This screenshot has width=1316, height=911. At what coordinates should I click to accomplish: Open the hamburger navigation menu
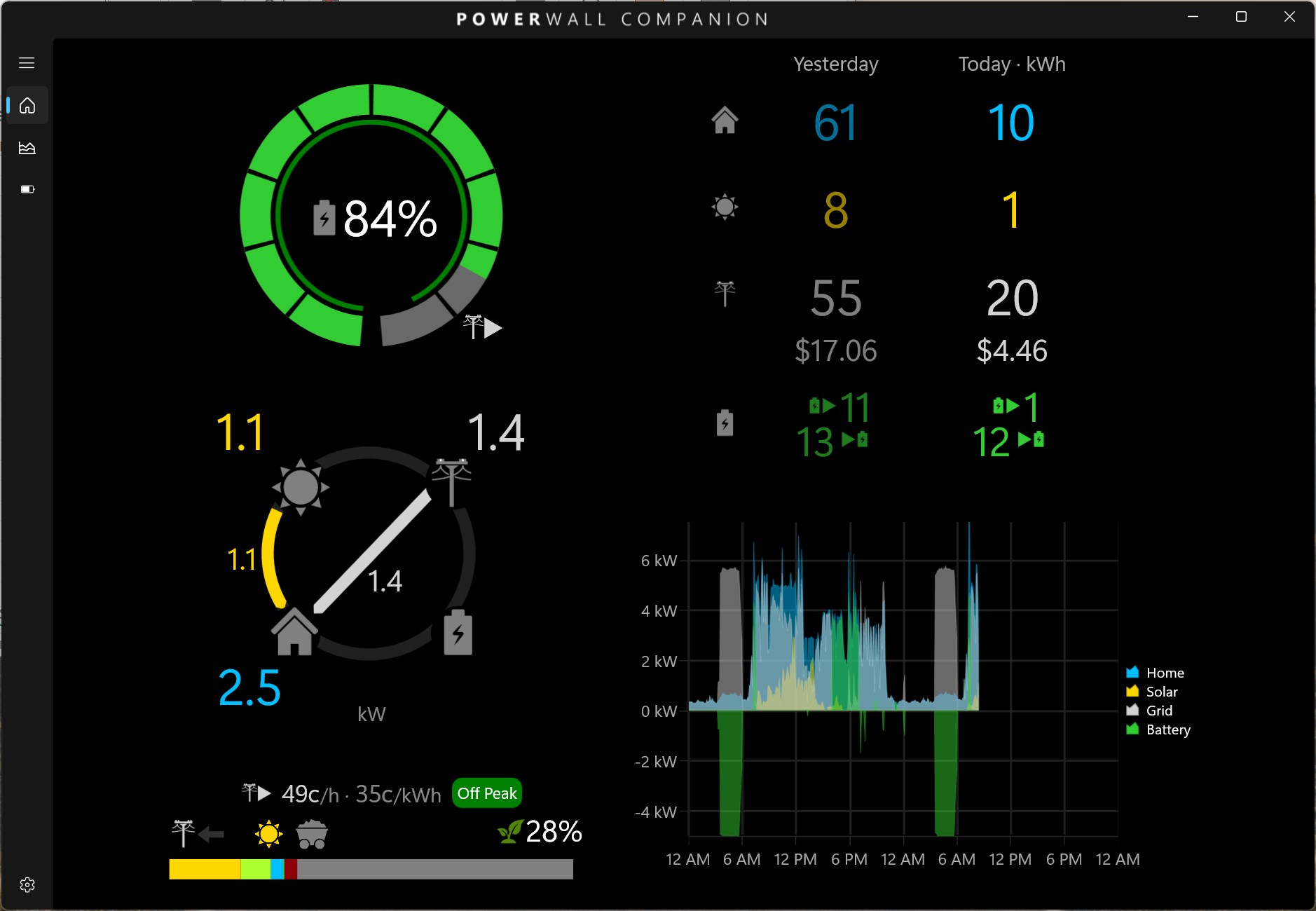[26, 62]
